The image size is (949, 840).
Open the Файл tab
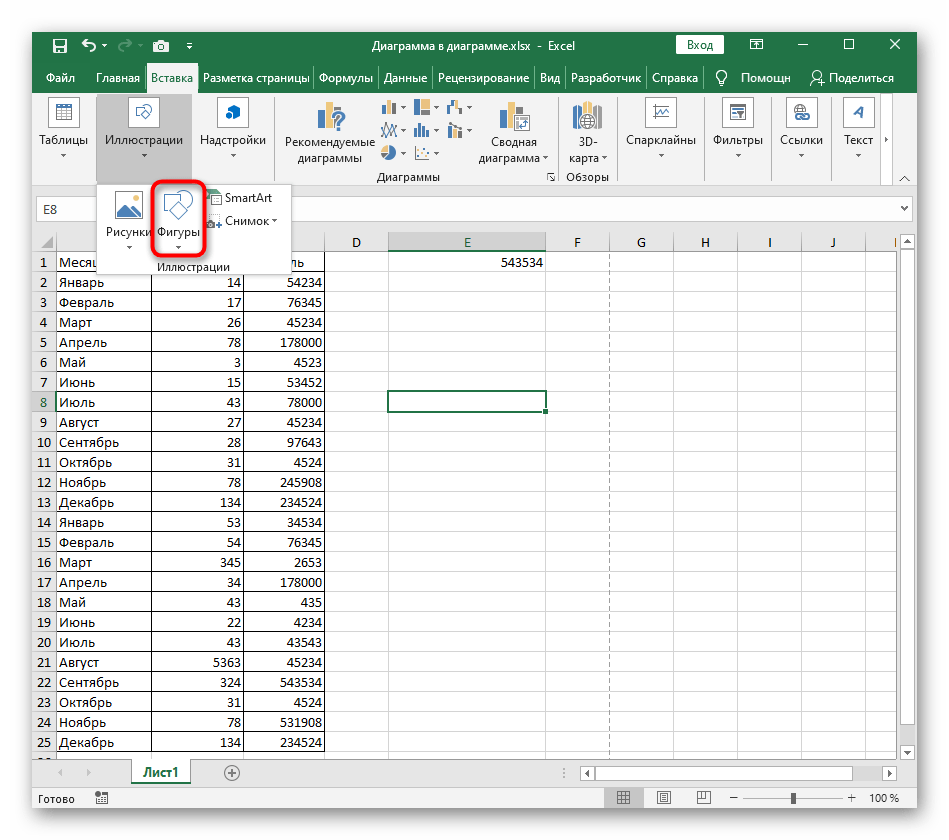[x=61, y=78]
